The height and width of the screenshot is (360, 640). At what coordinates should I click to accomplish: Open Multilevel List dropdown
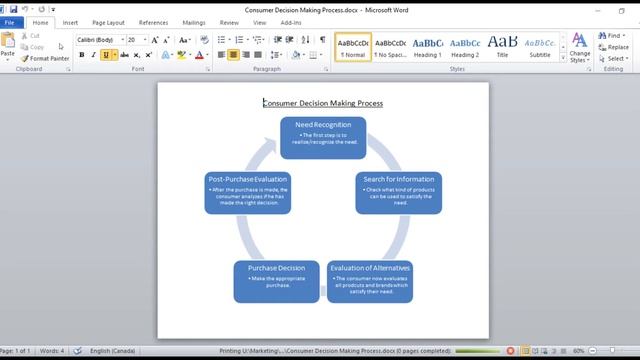click(264, 40)
